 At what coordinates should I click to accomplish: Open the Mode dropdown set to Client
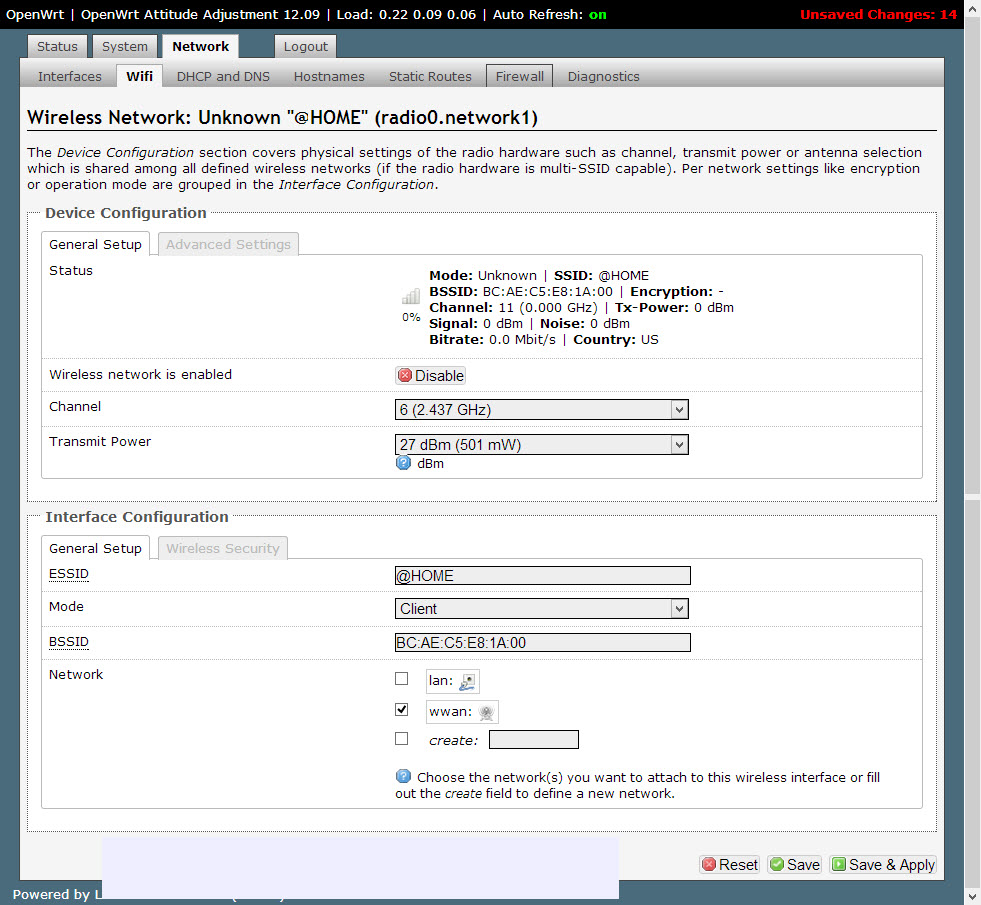click(x=542, y=609)
